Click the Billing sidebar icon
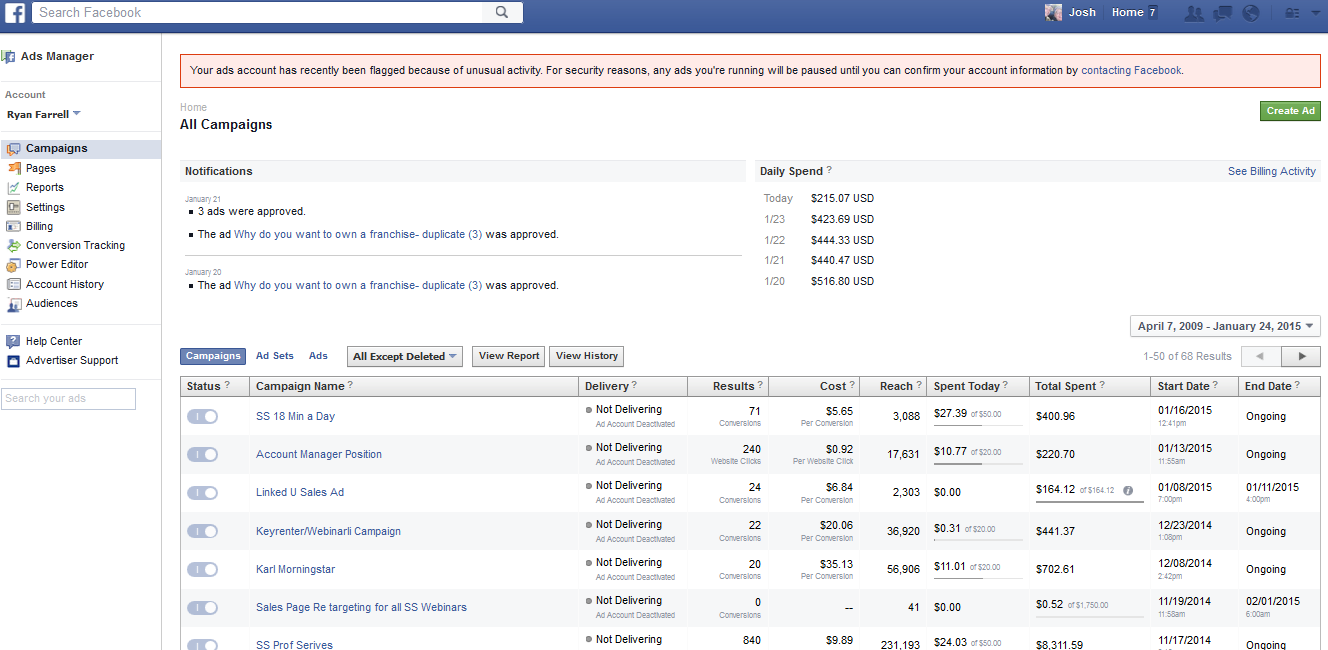Screen dimensions: 1328x650 14,226
